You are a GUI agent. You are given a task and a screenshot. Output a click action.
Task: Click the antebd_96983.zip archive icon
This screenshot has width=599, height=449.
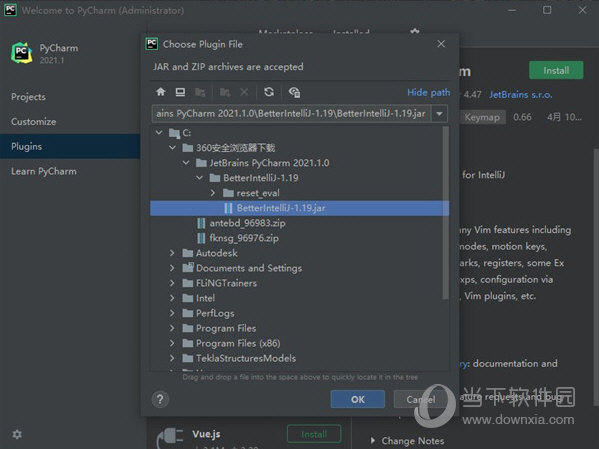[x=201, y=223]
